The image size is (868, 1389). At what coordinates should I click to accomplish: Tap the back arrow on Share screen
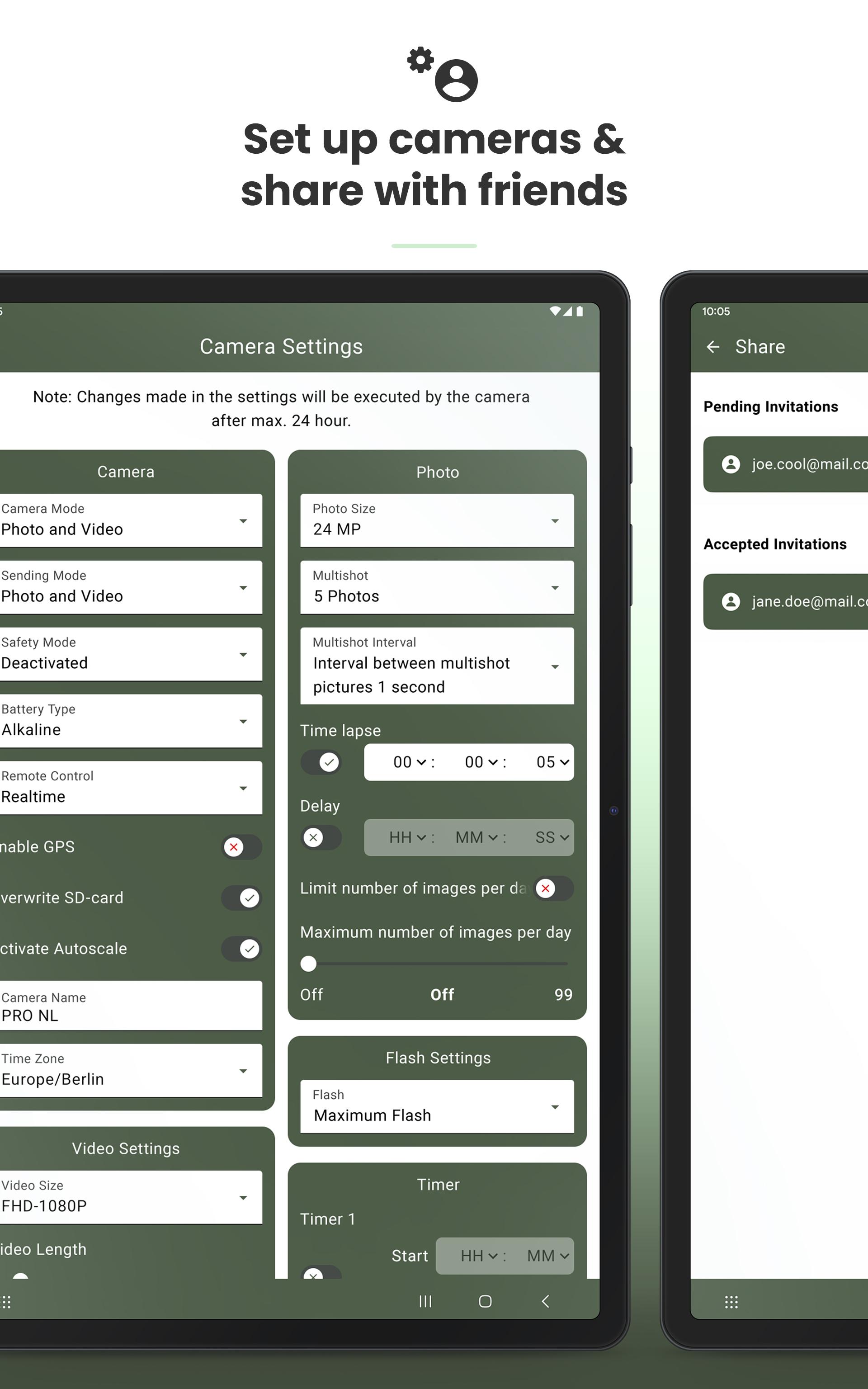tap(712, 347)
